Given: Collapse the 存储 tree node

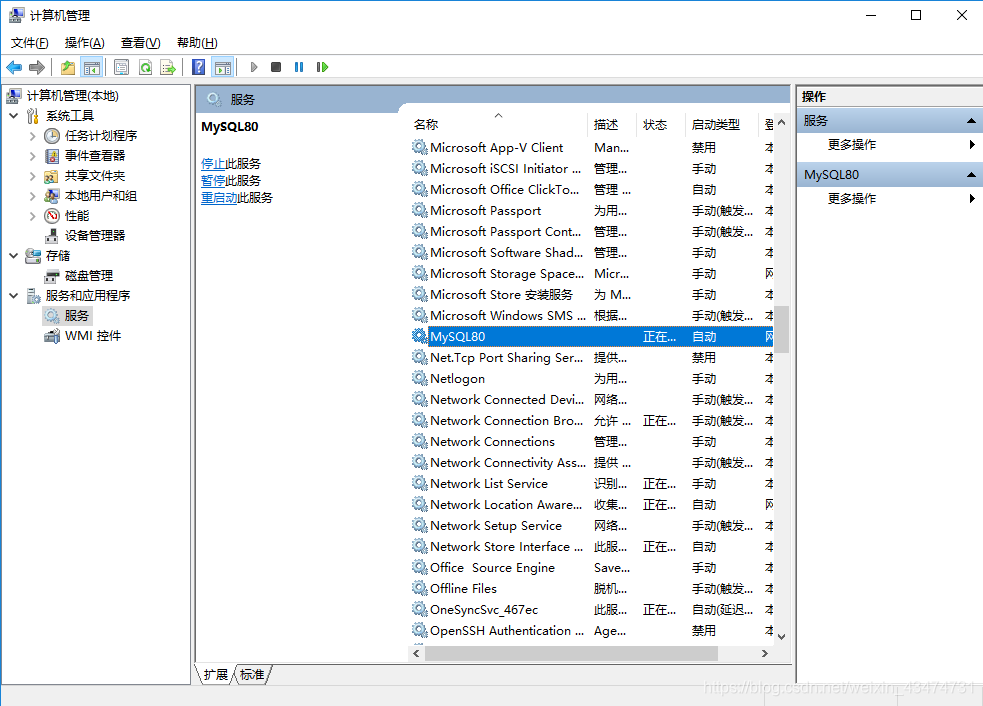Looking at the screenshot, I should pos(14,256).
